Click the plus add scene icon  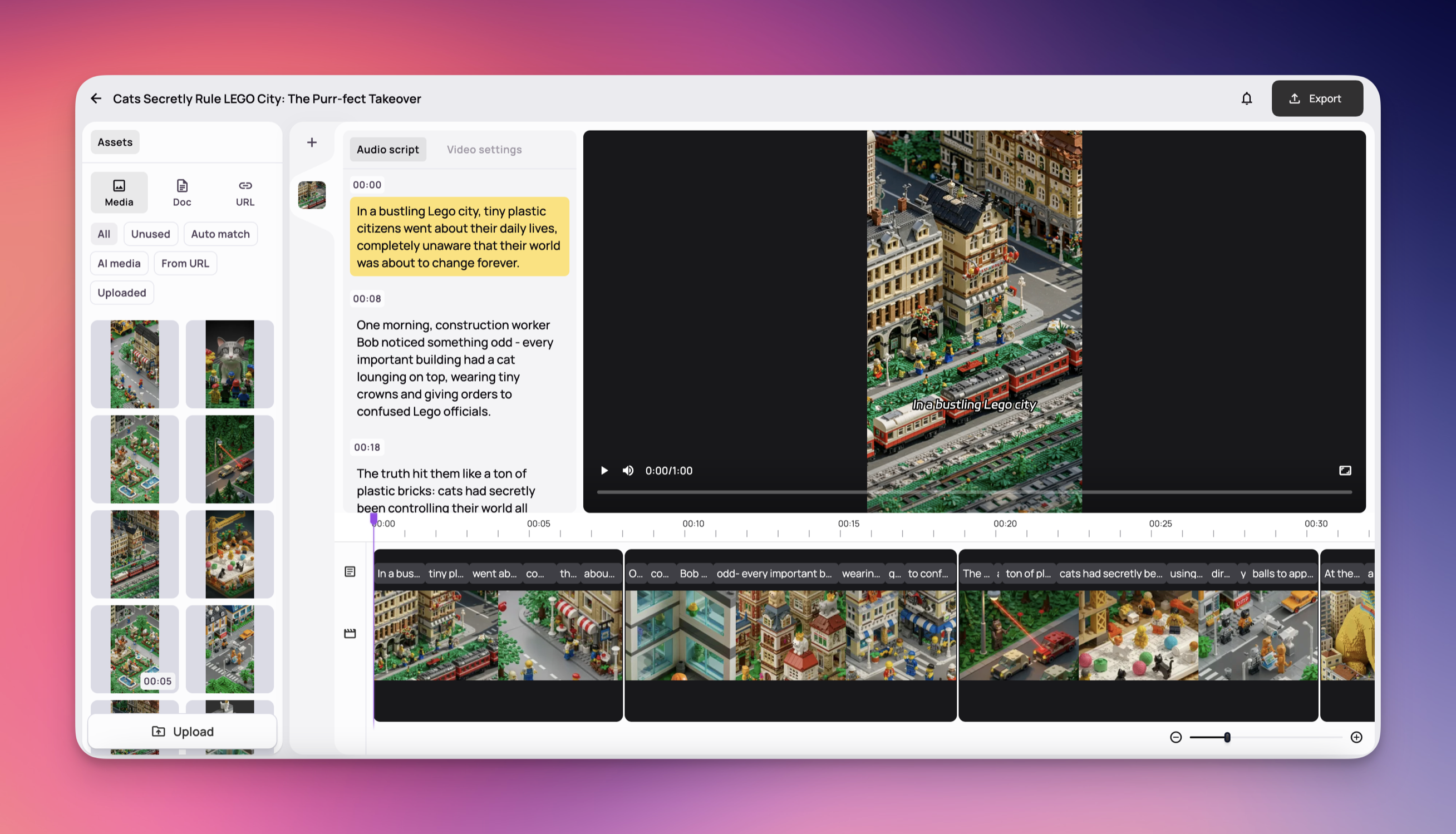pyautogui.click(x=312, y=142)
